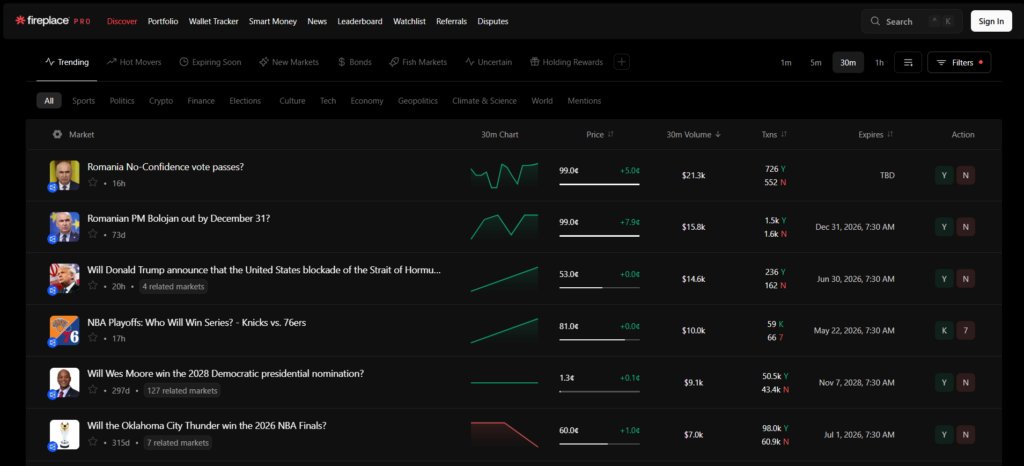
Task: Click the 60.0¢ price bar for Thunder market
Action: (x=599, y=443)
